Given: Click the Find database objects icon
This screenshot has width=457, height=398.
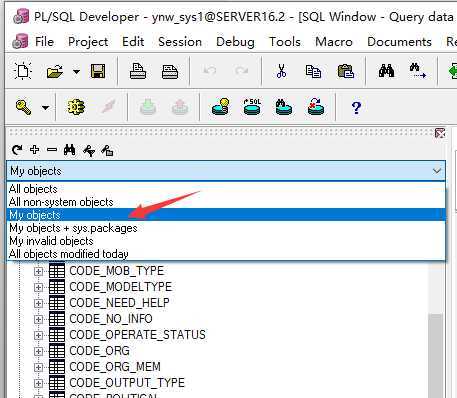Looking at the screenshot, I should [x=284, y=107].
